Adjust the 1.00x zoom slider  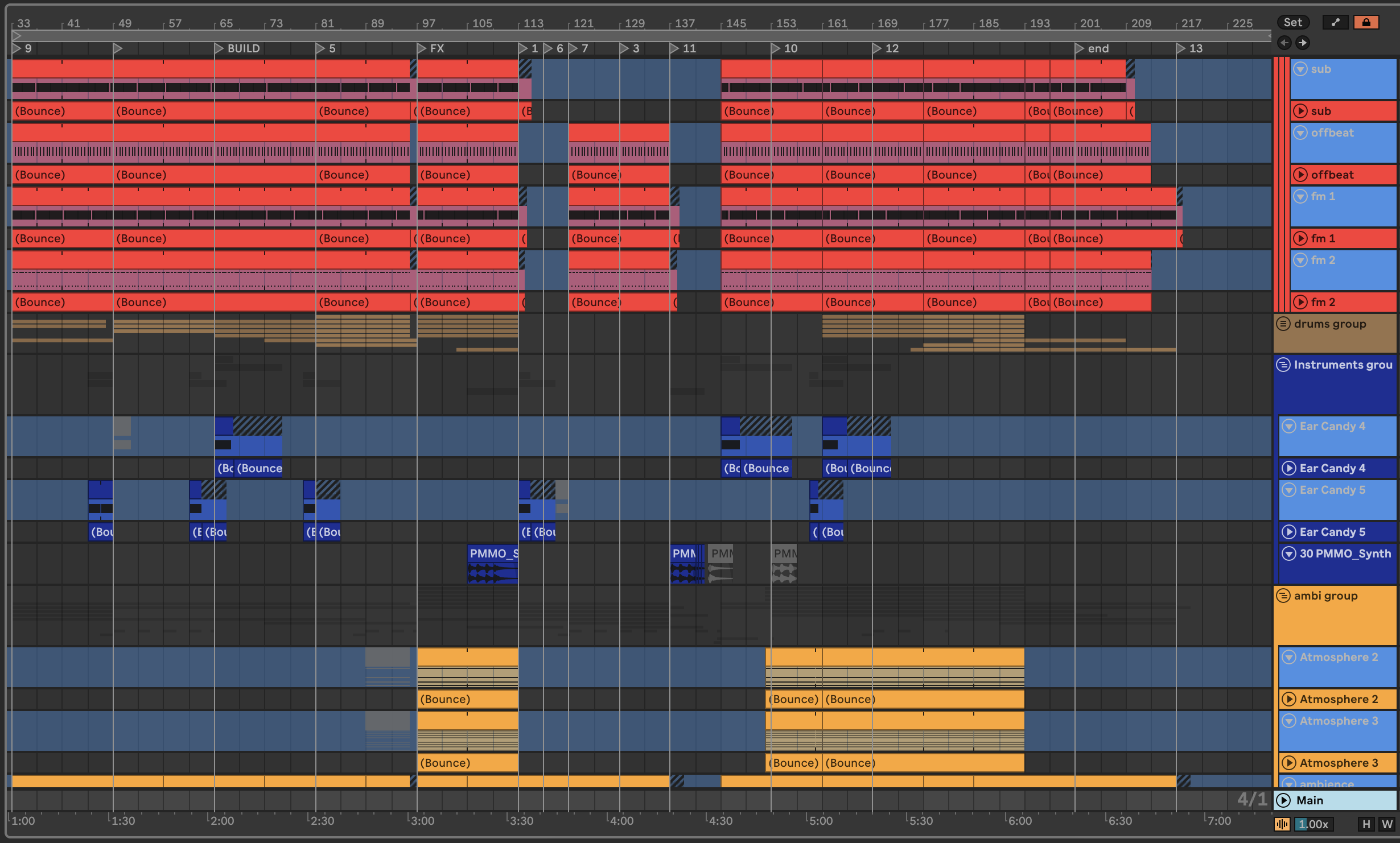point(1313,824)
